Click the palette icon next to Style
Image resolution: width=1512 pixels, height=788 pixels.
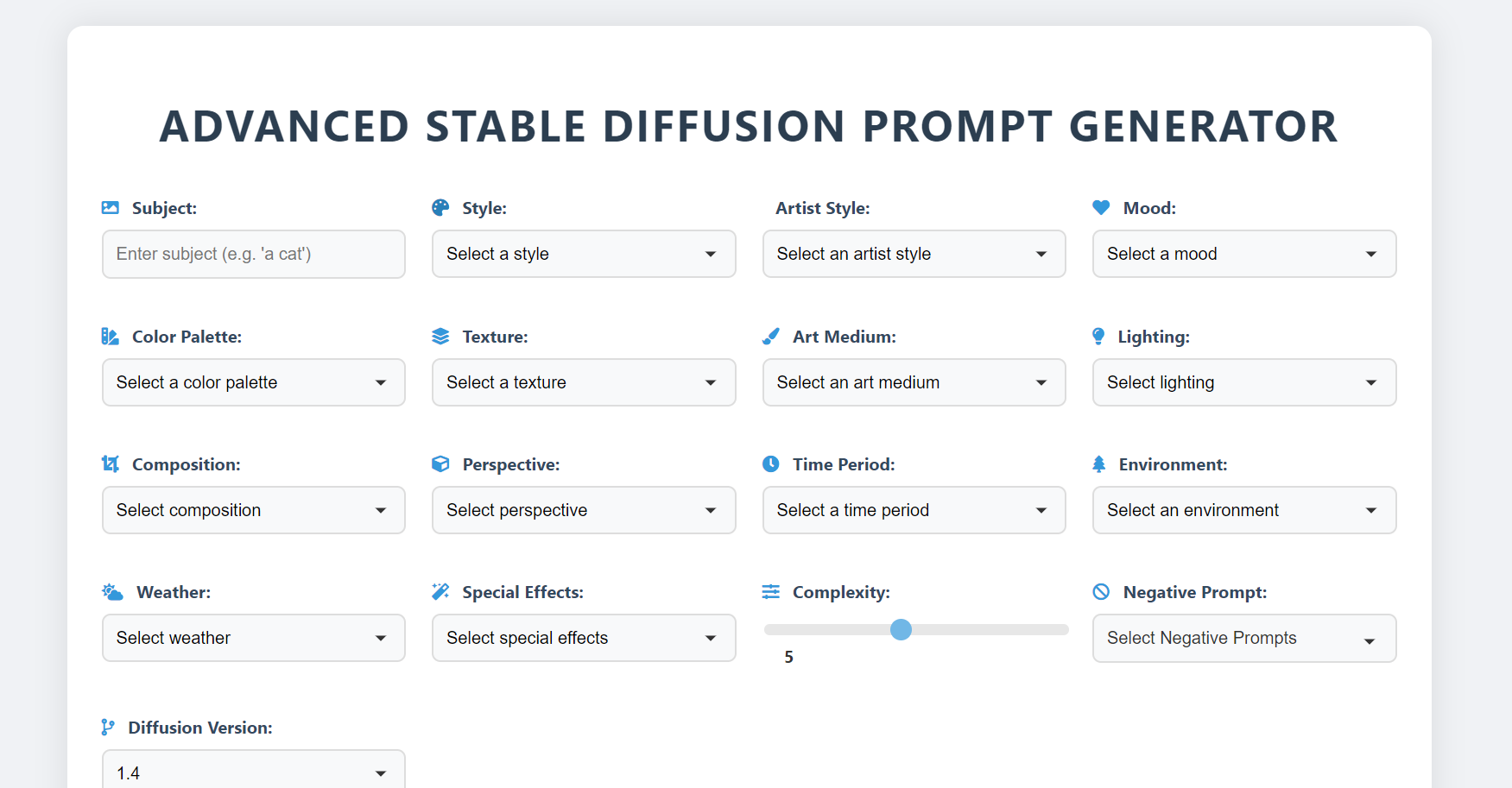[440, 208]
